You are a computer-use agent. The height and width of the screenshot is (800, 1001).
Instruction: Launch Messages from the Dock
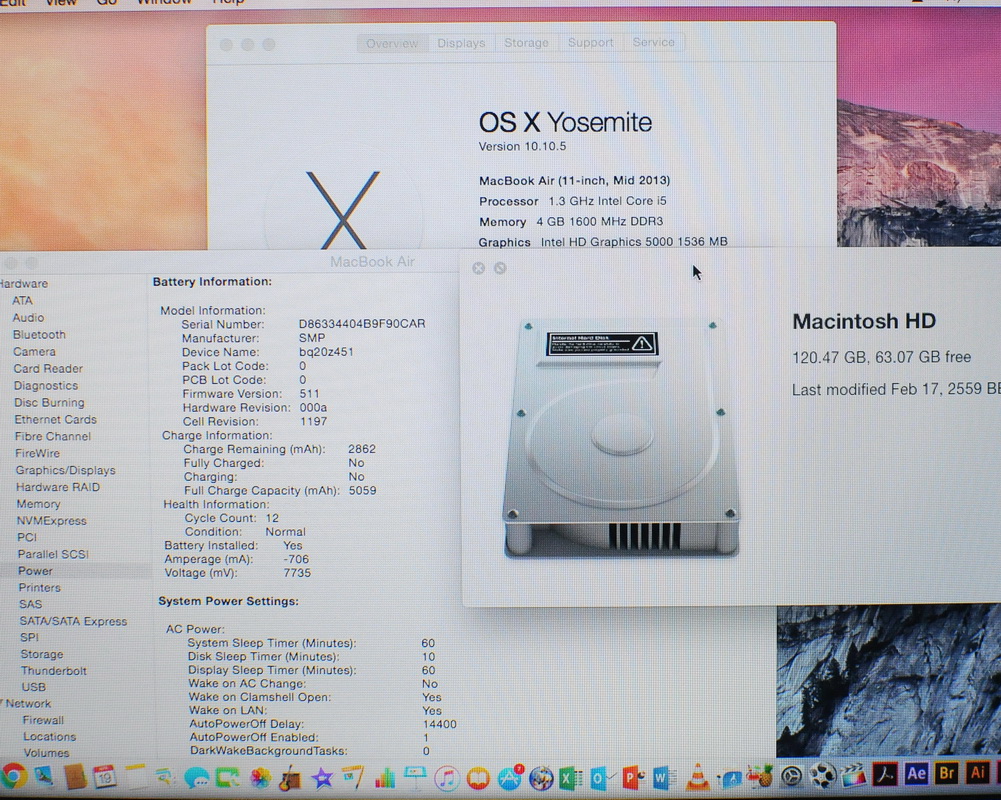click(197, 778)
